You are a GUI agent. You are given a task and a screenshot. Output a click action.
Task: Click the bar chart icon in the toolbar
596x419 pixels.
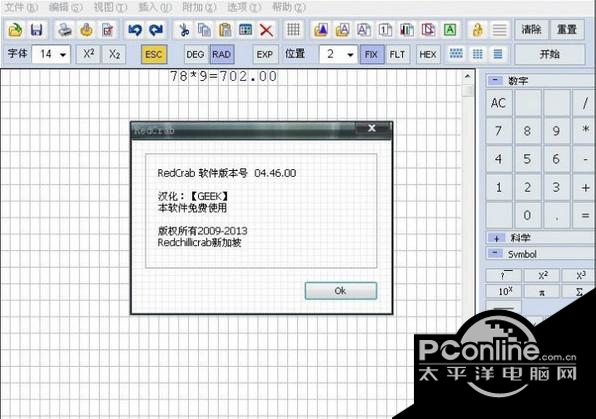[x=407, y=30]
